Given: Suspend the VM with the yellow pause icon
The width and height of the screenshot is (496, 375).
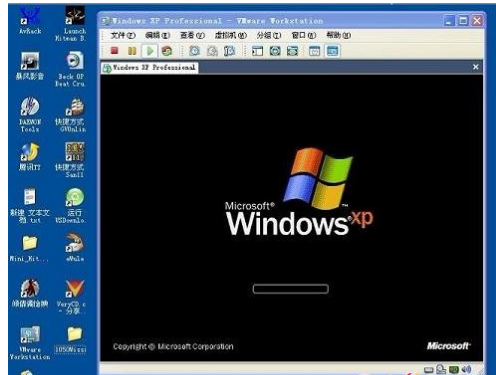Looking at the screenshot, I should point(132,51).
